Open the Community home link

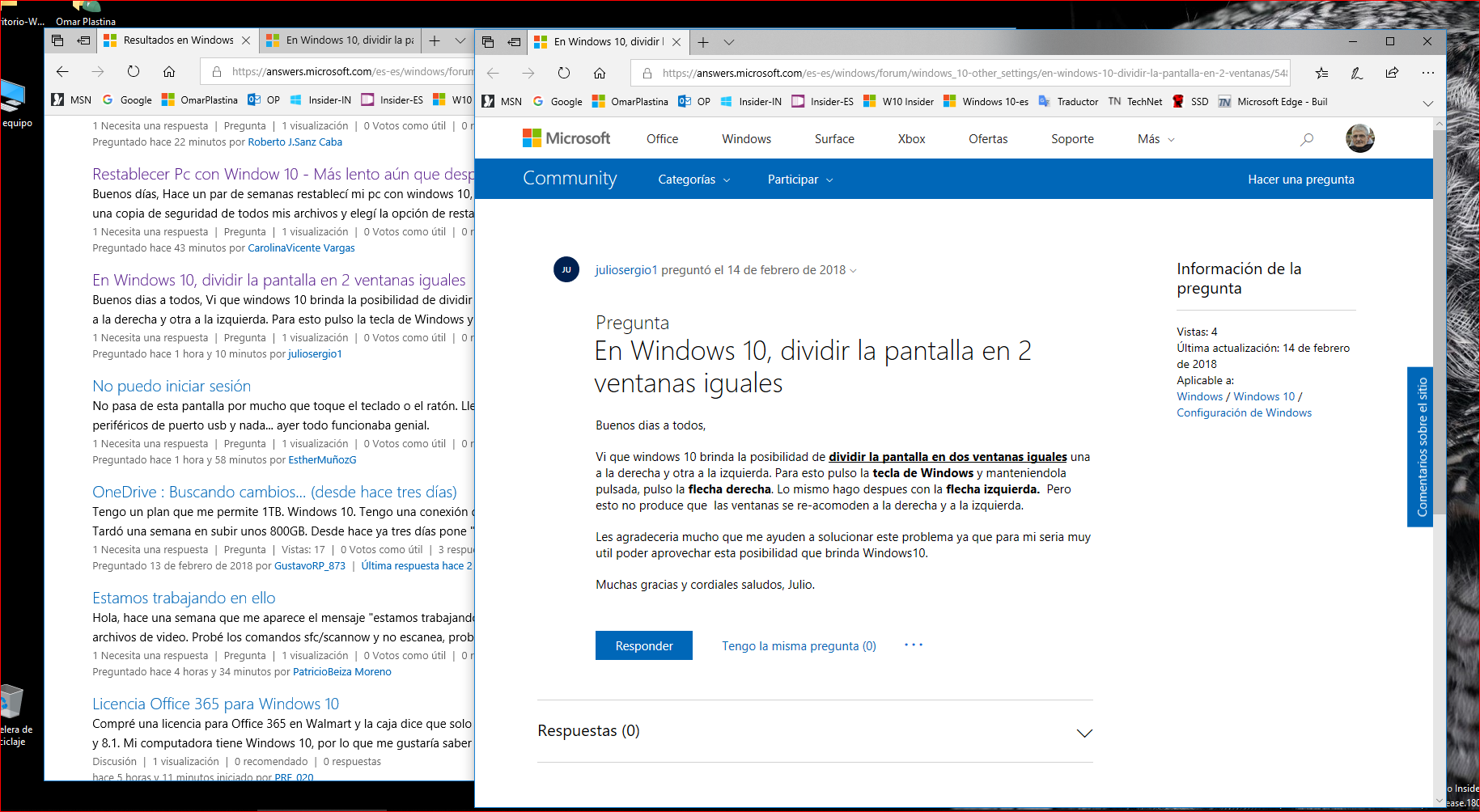[570, 178]
